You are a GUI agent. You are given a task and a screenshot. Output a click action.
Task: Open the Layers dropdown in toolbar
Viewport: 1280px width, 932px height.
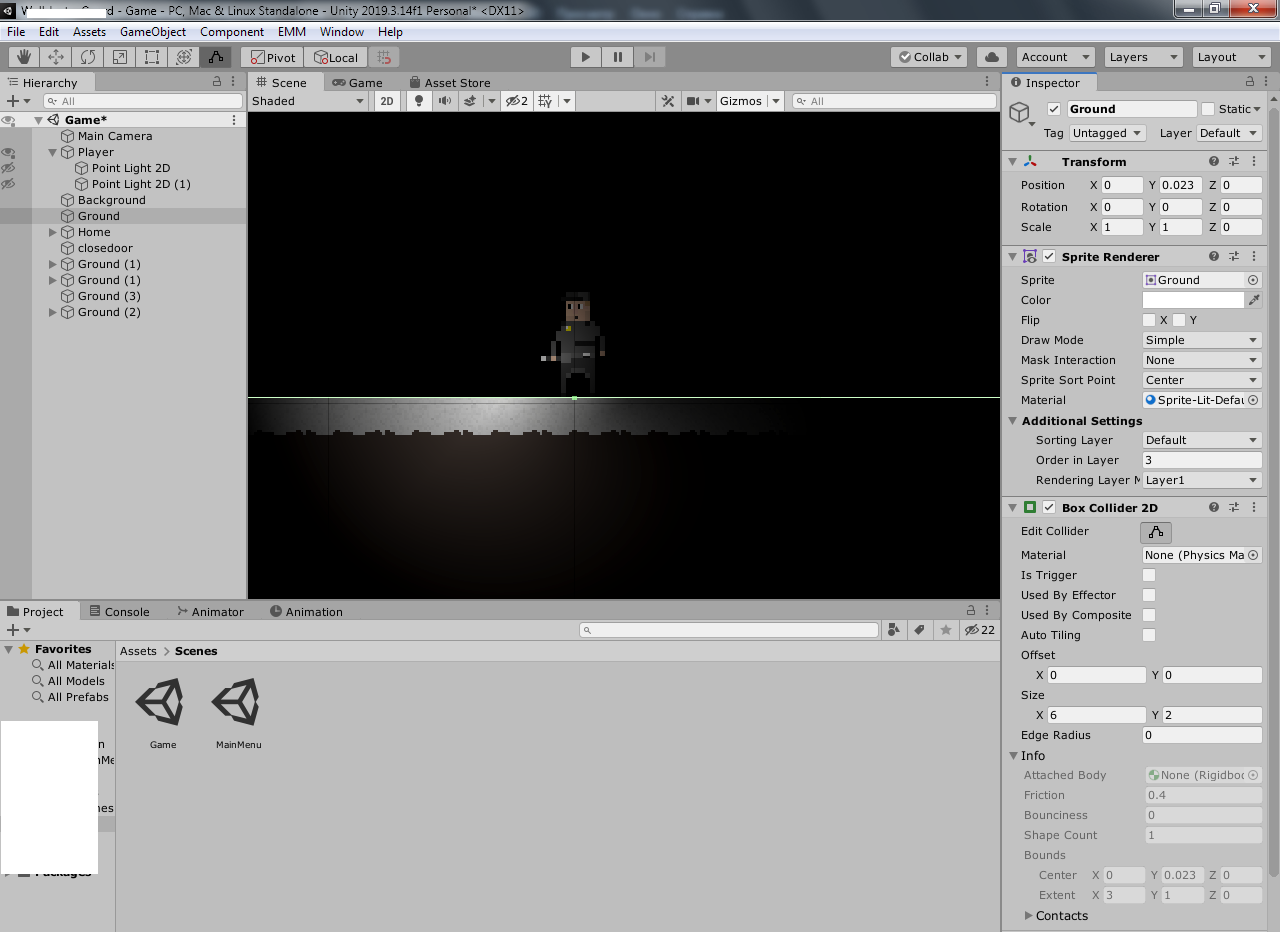tap(1143, 57)
